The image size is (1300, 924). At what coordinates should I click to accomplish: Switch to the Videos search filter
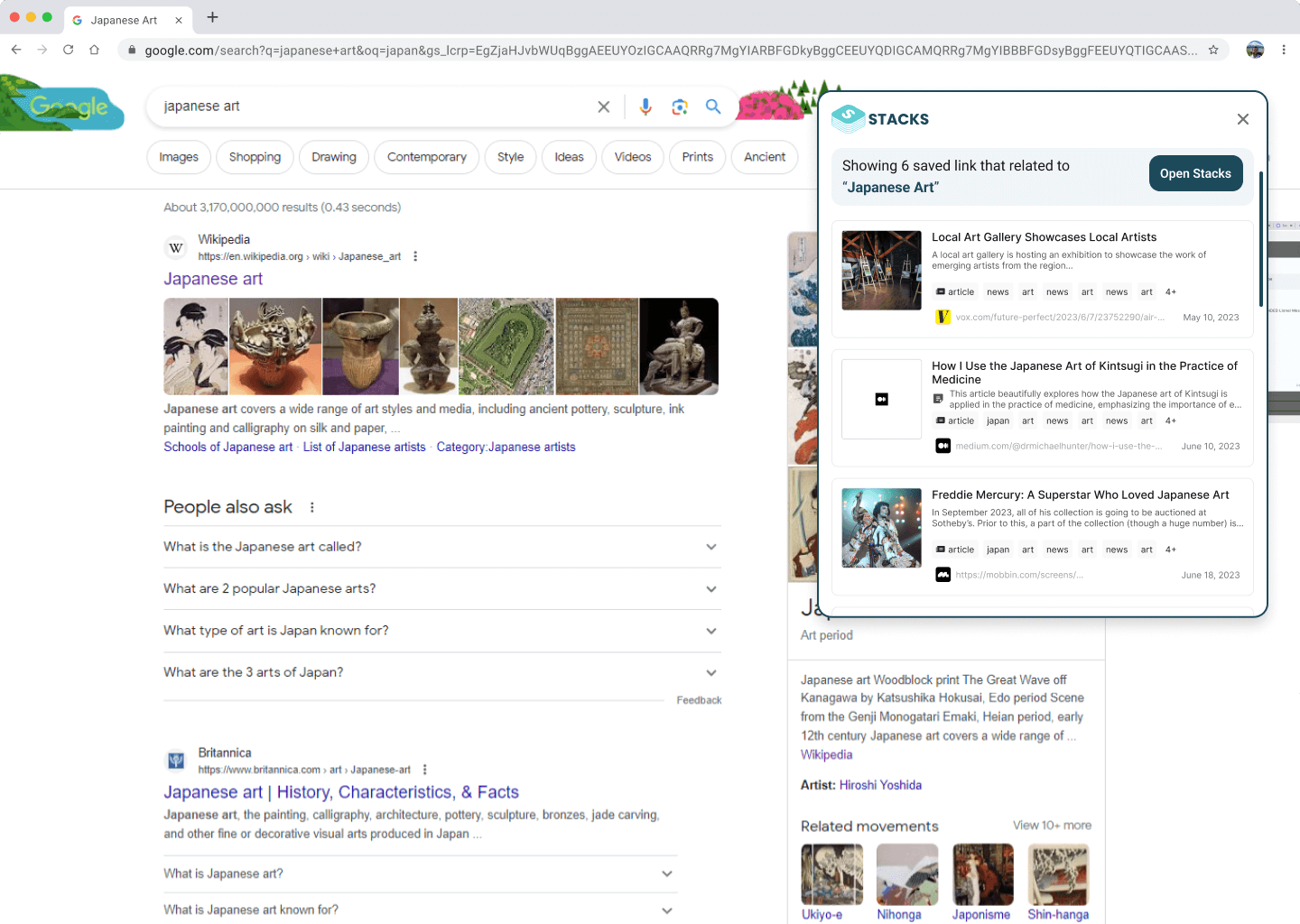click(632, 157)
